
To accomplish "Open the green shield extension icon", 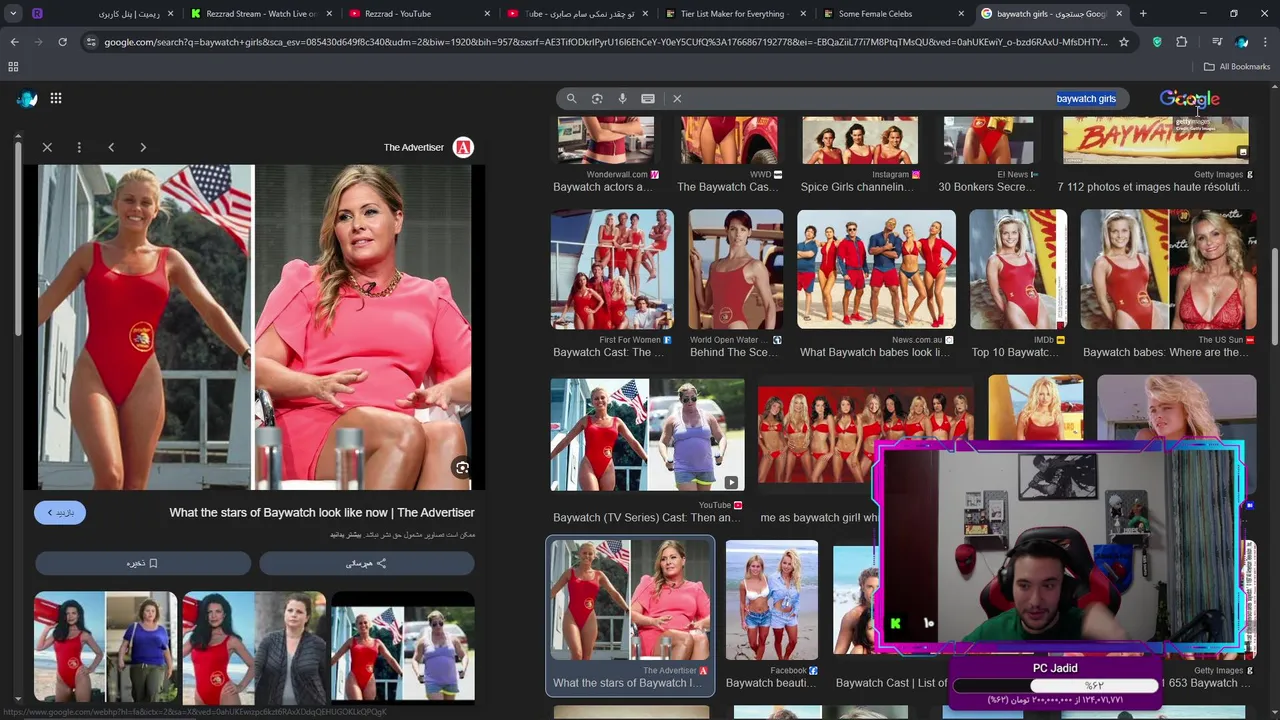I will pyautogui.click(x=1157, y=42).
